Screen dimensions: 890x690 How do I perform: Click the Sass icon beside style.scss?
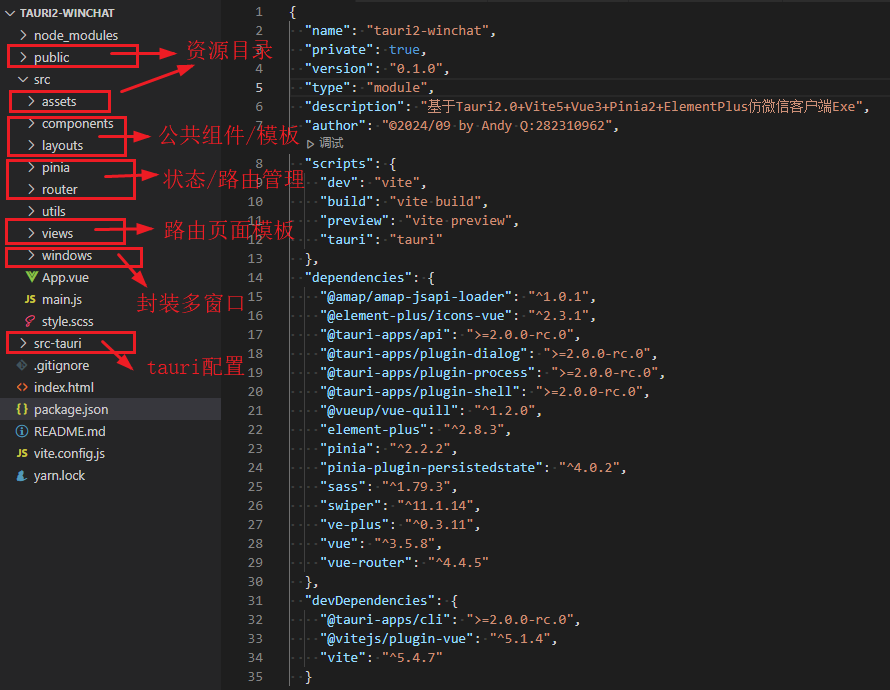(30, 321)
